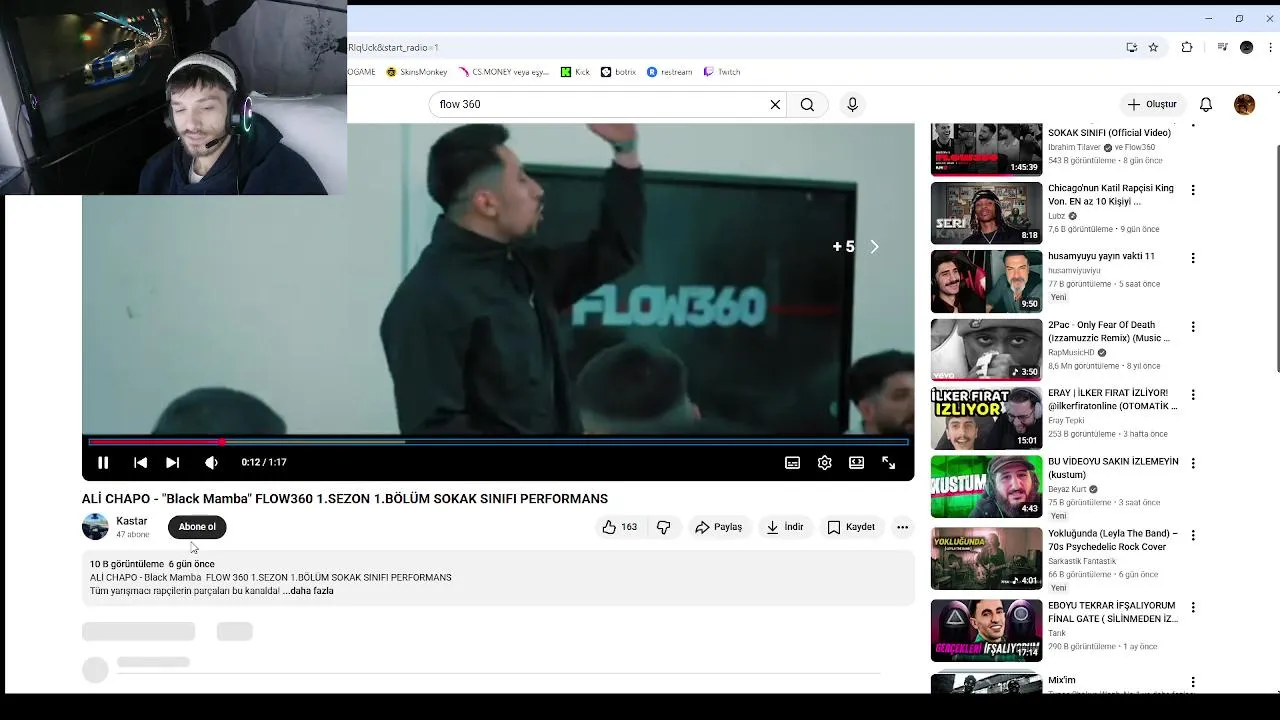Start voice search with the microphone

(852, 104)
